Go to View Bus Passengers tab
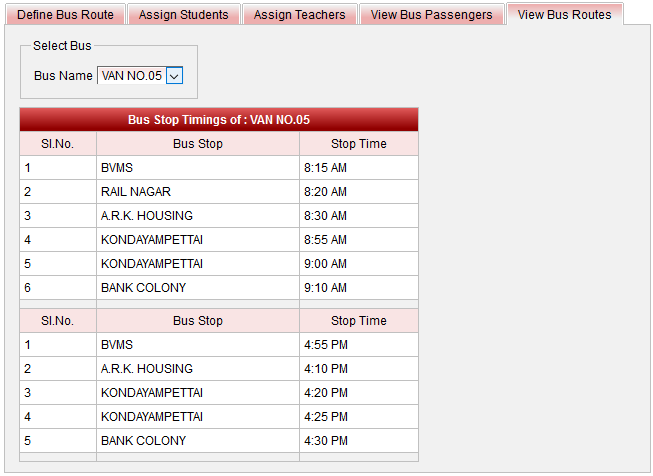This screenshot has width=653, height=476. pyautogui.click(x=431, y=15)
